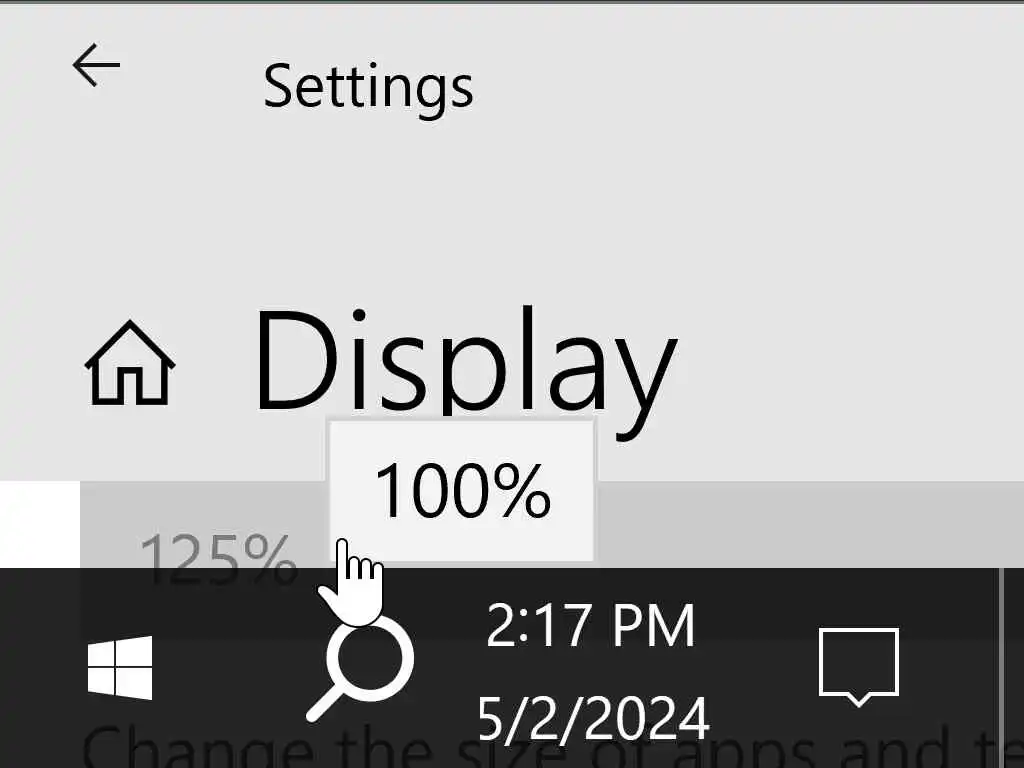Open the Action Center notification icon
This screenshot has width=1024, height=768.
tap(859, 667)
